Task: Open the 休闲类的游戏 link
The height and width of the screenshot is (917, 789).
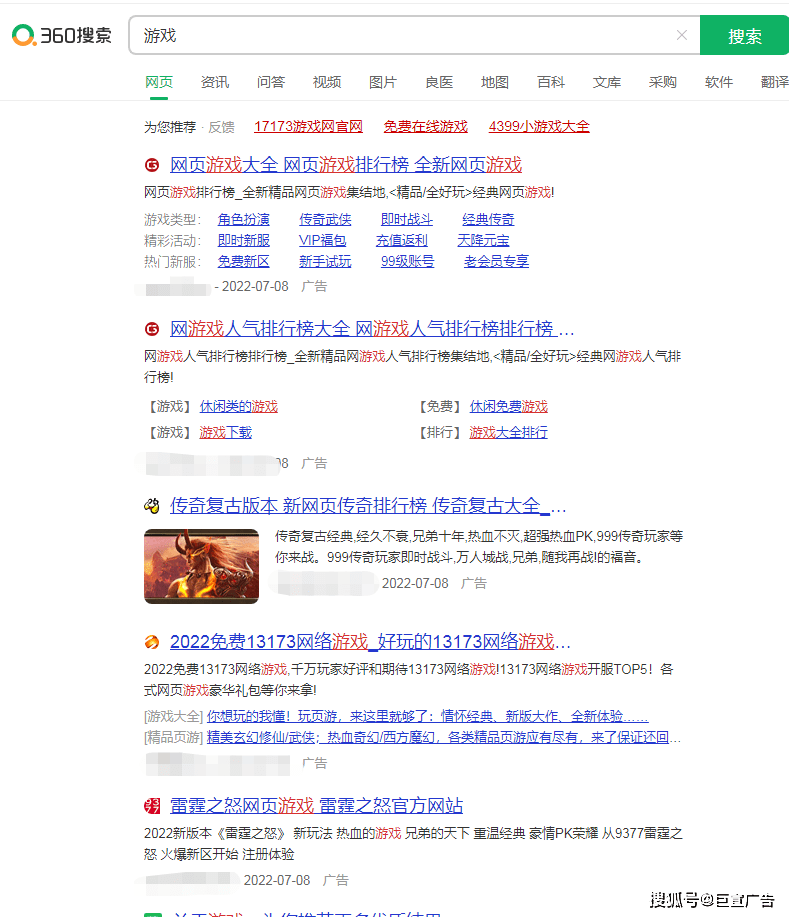Action: coord(239,406)
